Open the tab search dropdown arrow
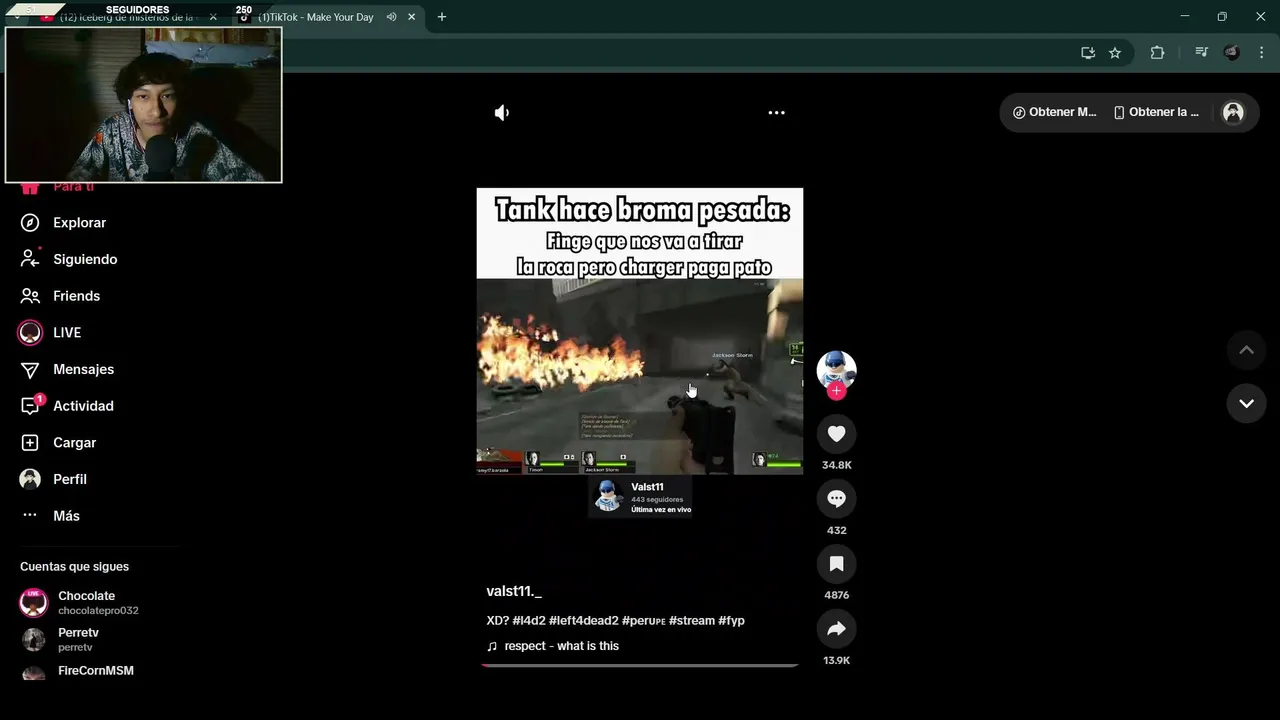The image size is (1280, 720). 17,17
